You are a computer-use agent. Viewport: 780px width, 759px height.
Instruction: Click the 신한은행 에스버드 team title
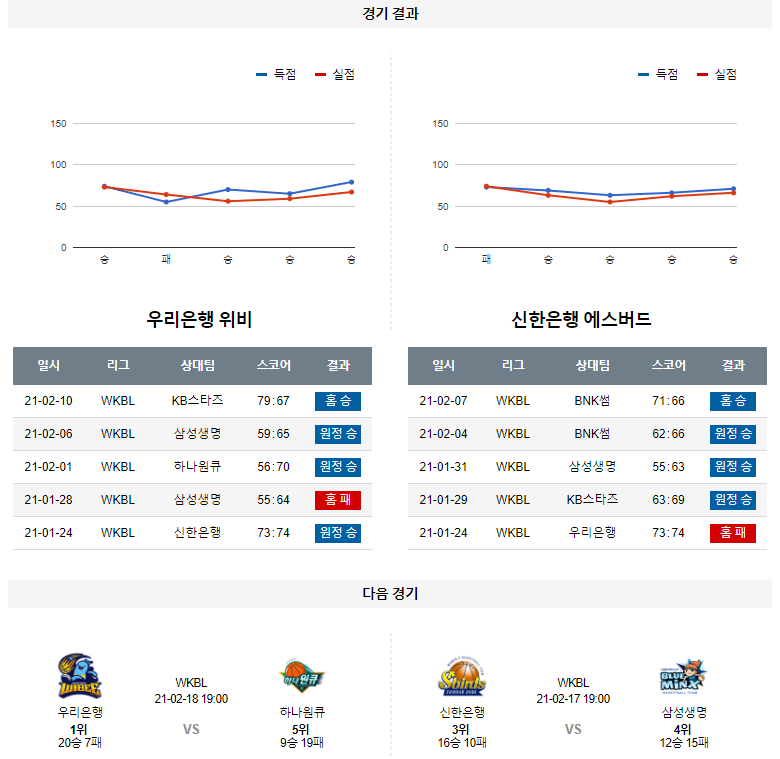[x=581, y=320]
